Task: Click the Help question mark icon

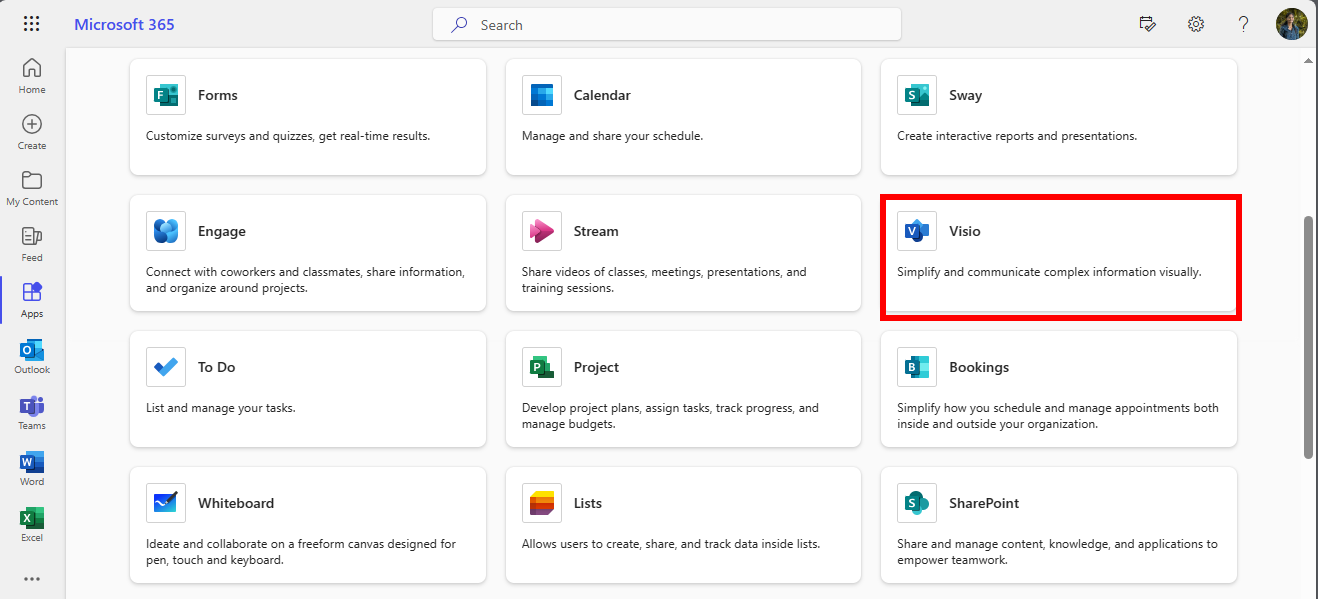Action: coord(1243,24)
